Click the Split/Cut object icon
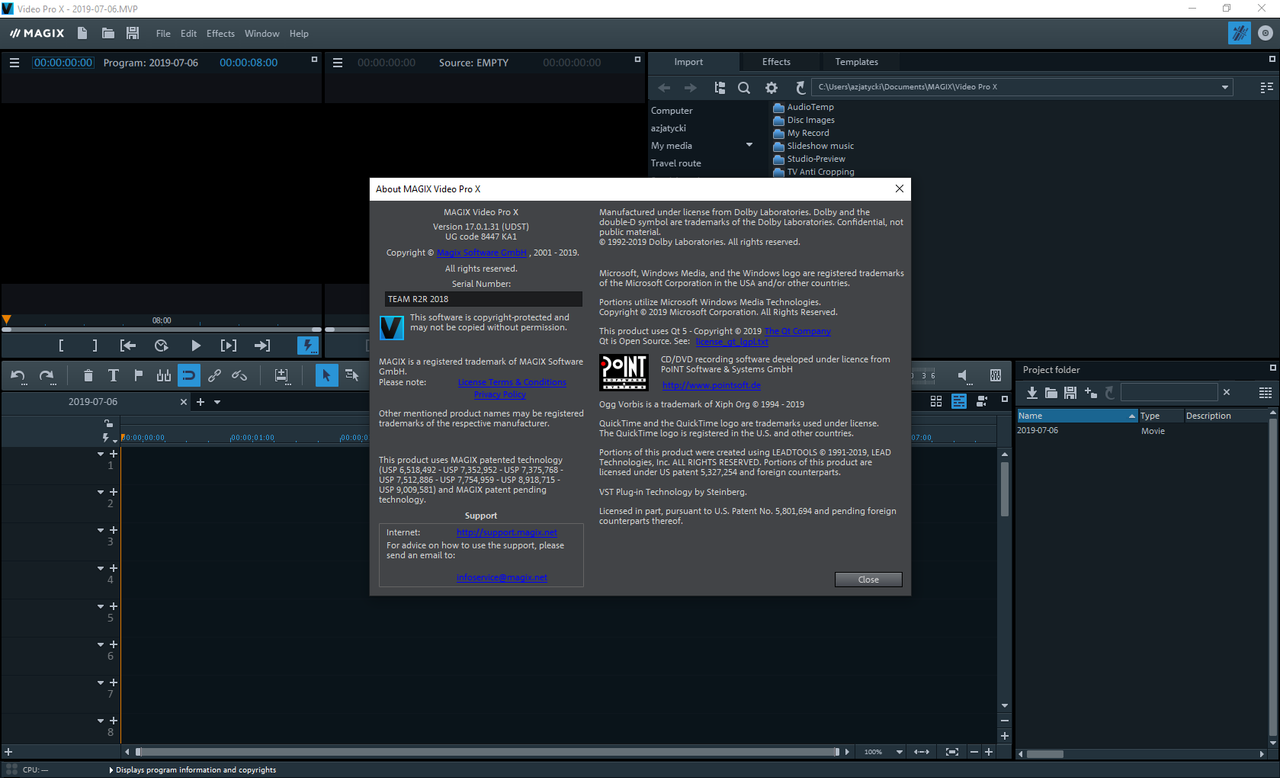 (163, 375)
